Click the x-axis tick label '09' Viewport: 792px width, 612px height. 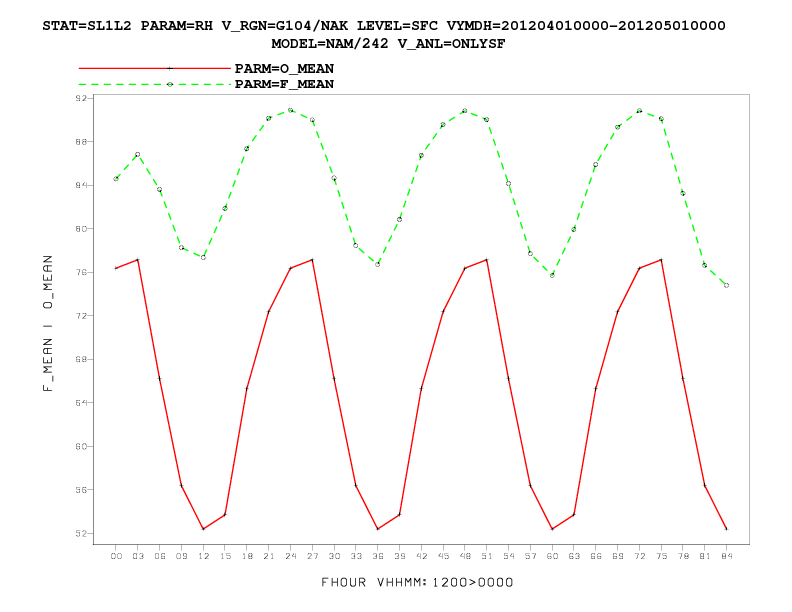pos(181,556)
